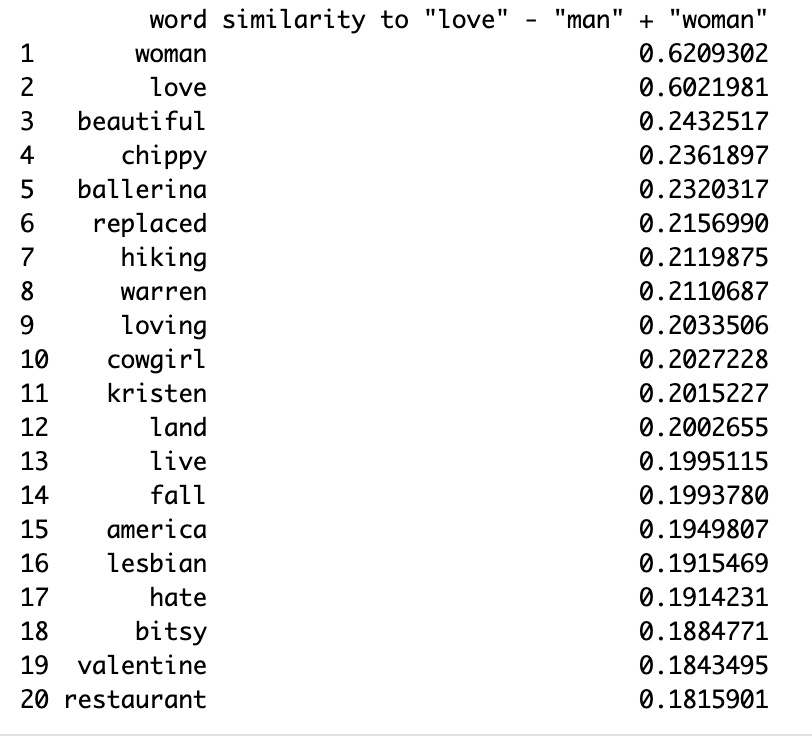Click the similarity score 0.6021981
Image resolution: width=812 pixels, height=736 pixels.
(703, 88)
